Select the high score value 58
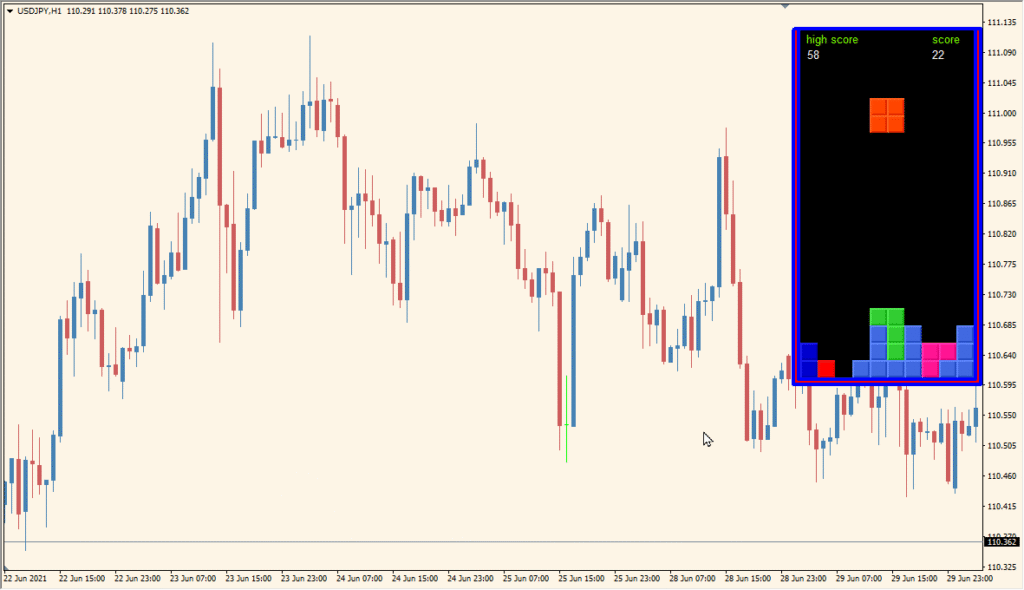Image resolution: width=1024 pixels, height=590 pixels. [813, 56]
